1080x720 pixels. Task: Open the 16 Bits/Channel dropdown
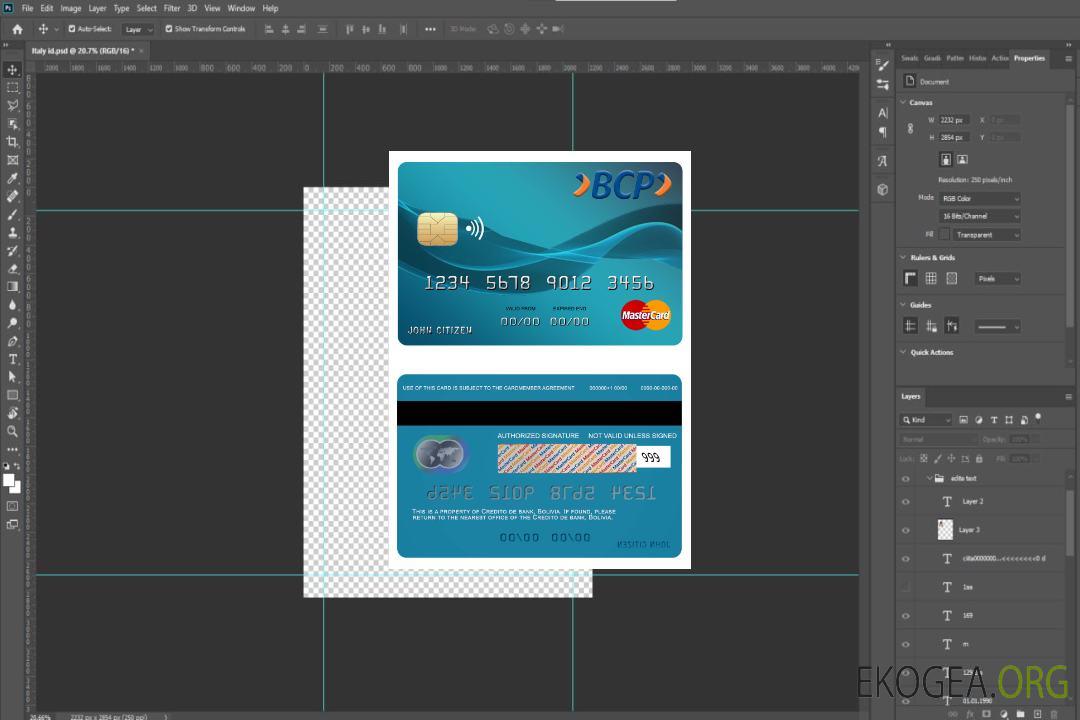coord(979,216)
